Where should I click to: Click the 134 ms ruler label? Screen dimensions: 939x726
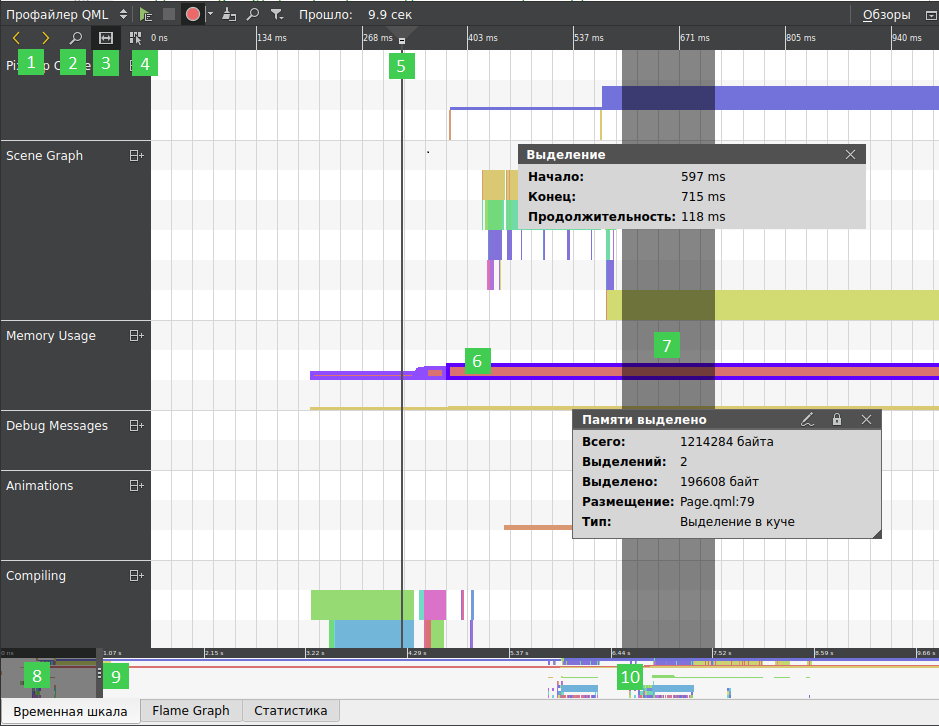pos(272,38)
